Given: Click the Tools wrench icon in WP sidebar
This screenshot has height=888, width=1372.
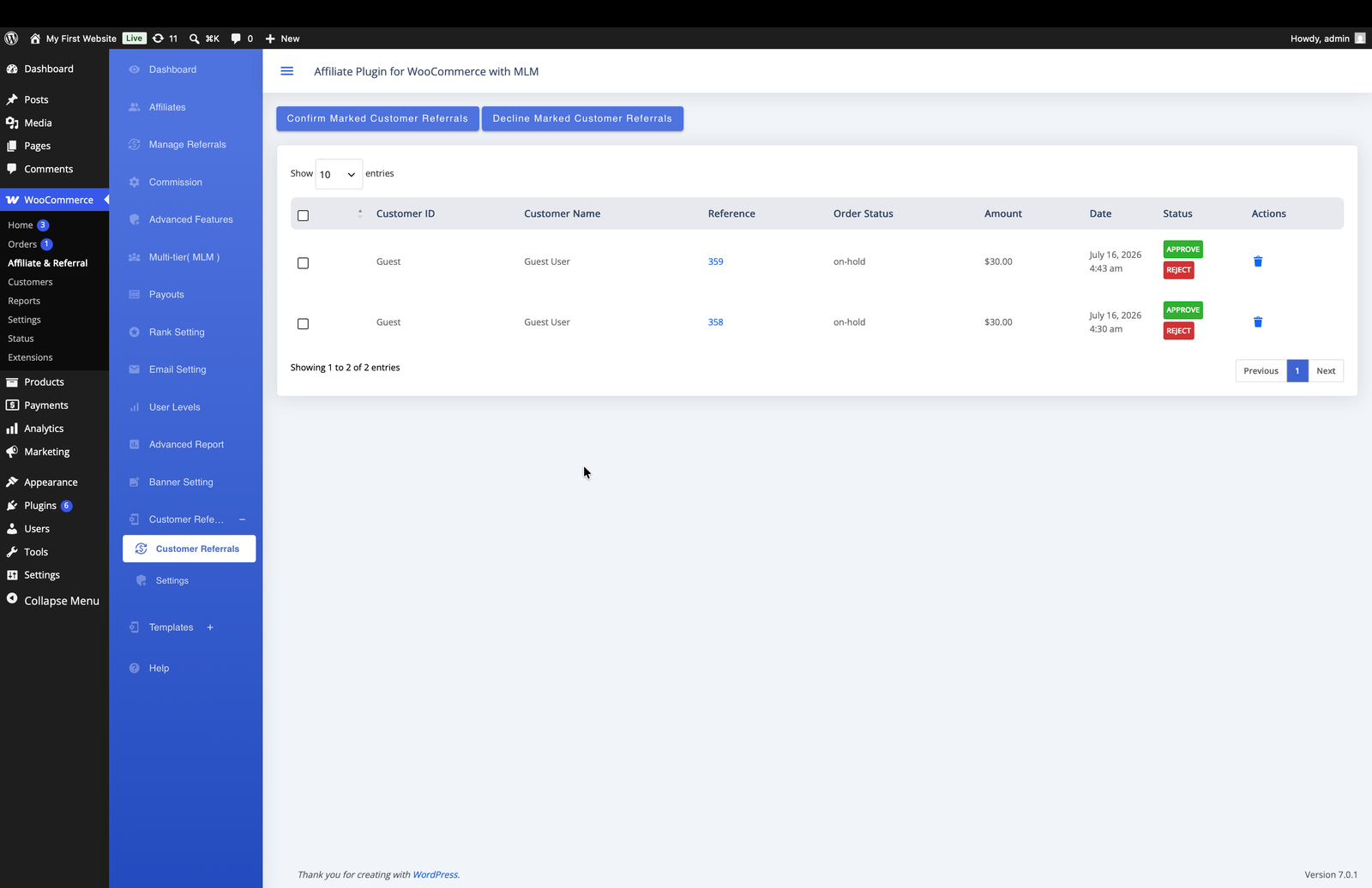Looking at the screenshot, I should click(12, 552).
